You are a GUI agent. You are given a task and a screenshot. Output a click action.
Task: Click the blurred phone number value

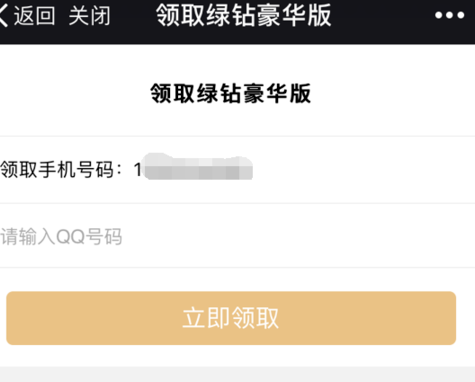(x=199, y=167)
